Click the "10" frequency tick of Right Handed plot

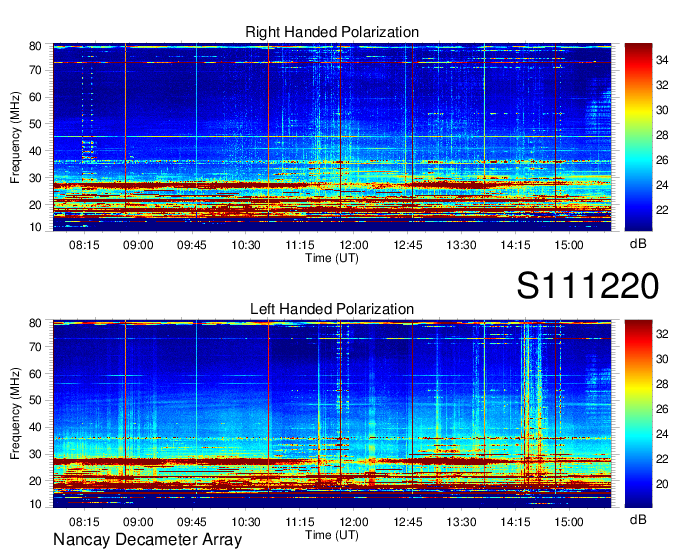tap(35, 227)
